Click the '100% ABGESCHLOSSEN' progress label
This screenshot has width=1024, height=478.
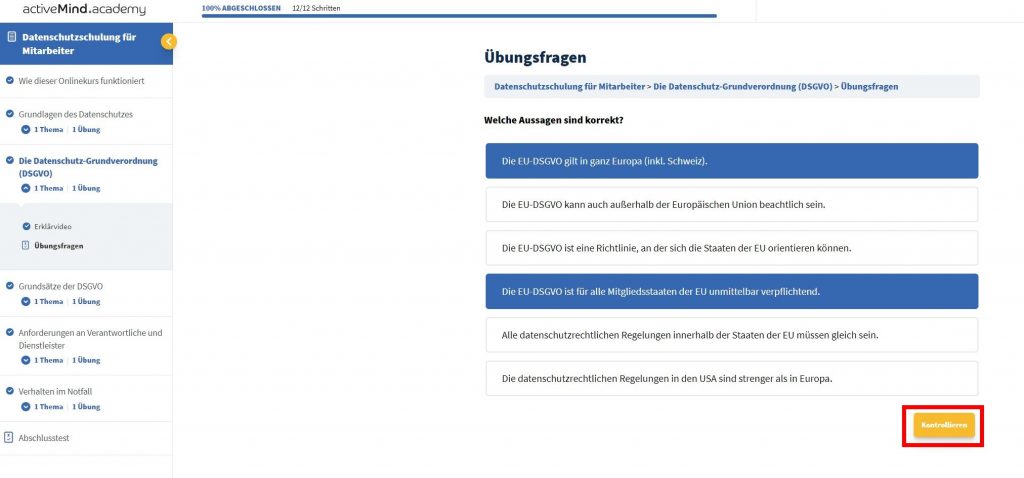click(241, 8)
